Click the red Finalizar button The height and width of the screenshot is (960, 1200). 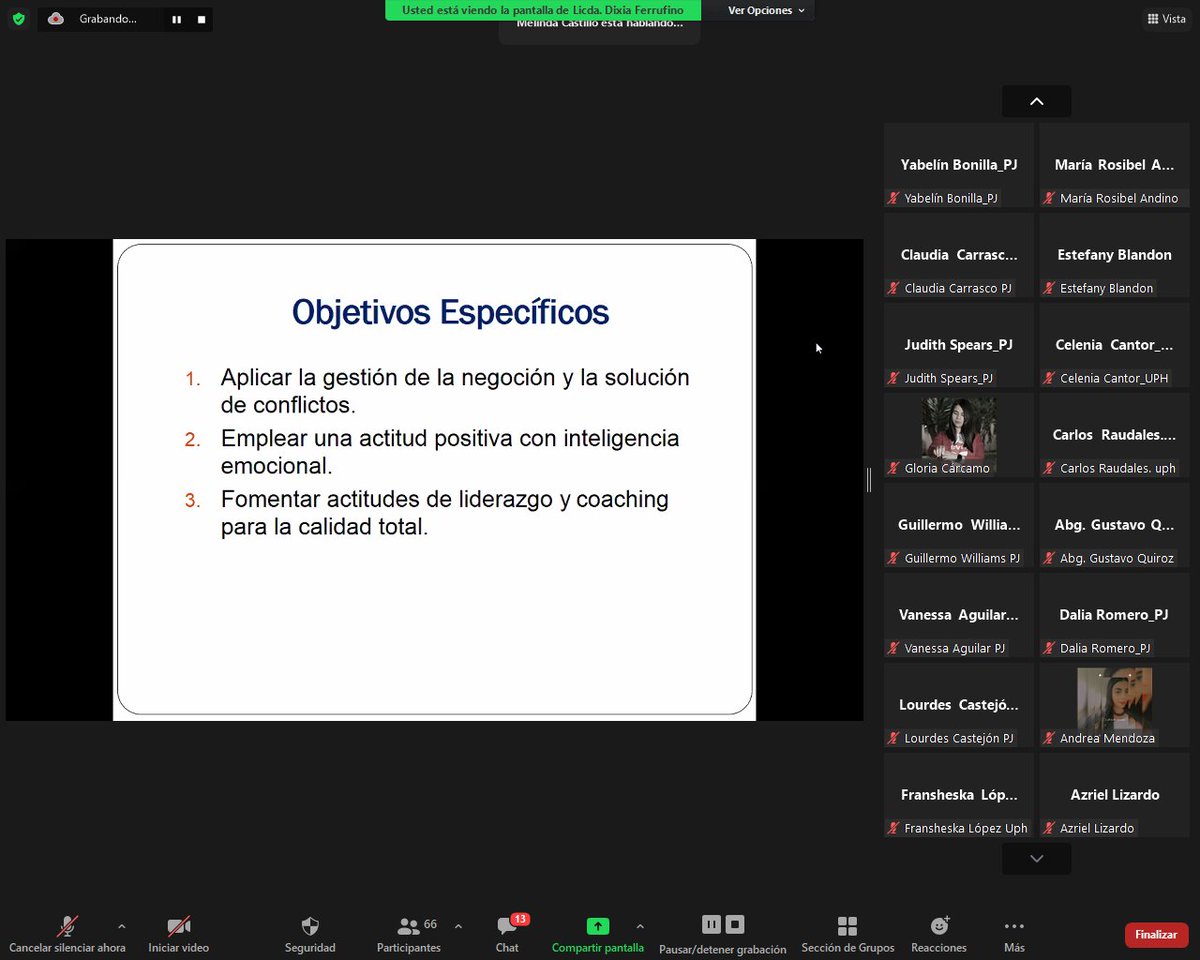[x=1156, y=934]
